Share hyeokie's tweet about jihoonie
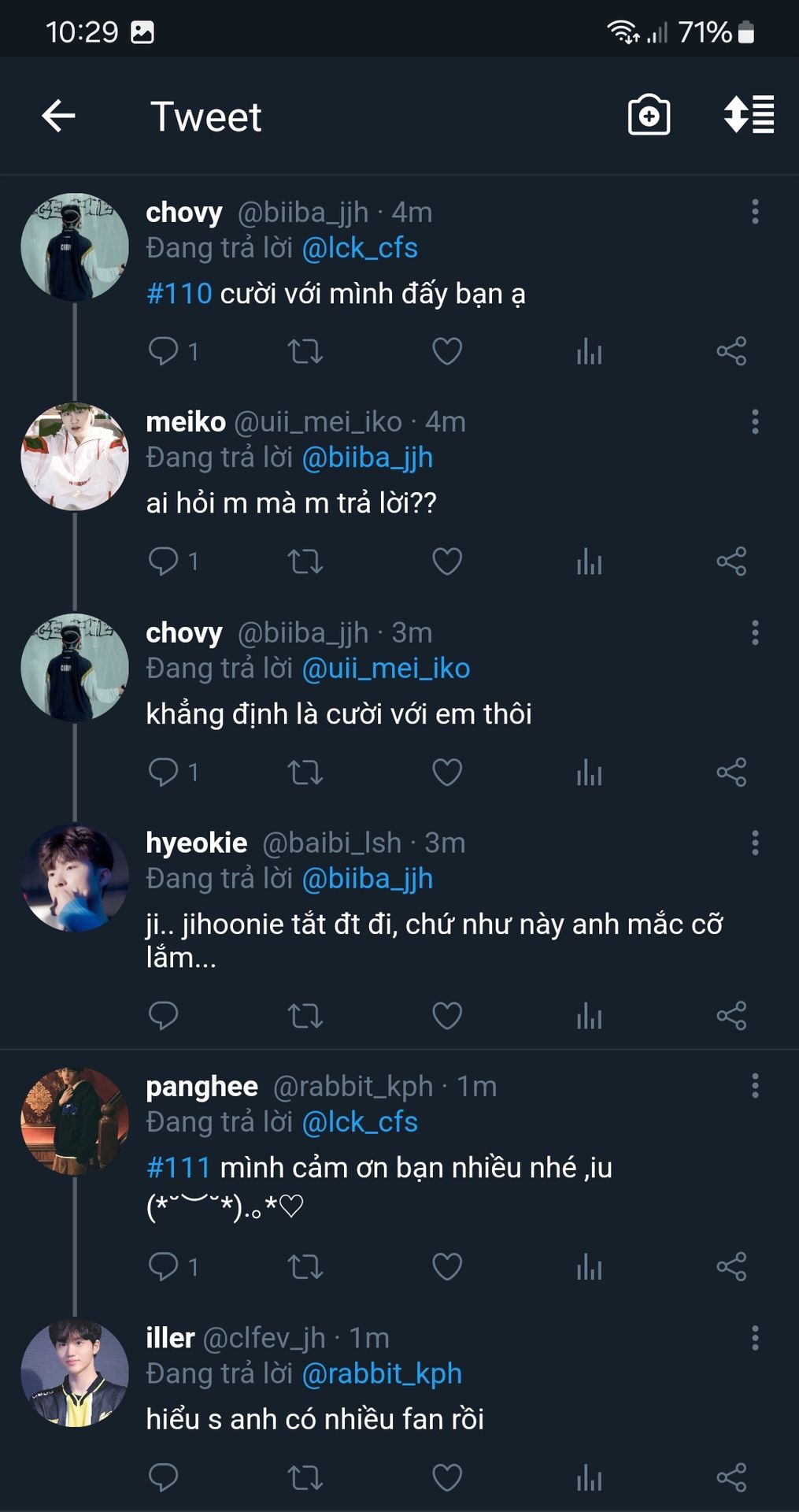 click(731, 1015)
